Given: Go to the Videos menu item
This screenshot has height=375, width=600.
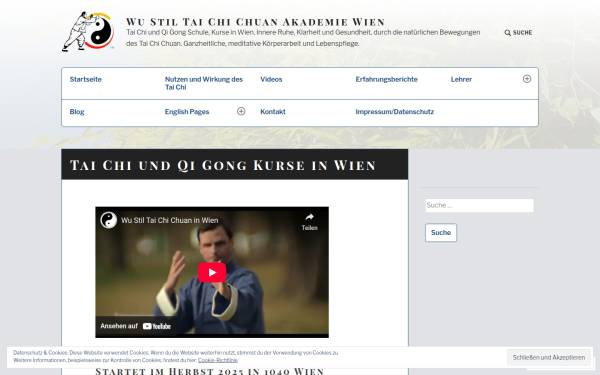Looking at the screenshot, I should pos(271,80).
